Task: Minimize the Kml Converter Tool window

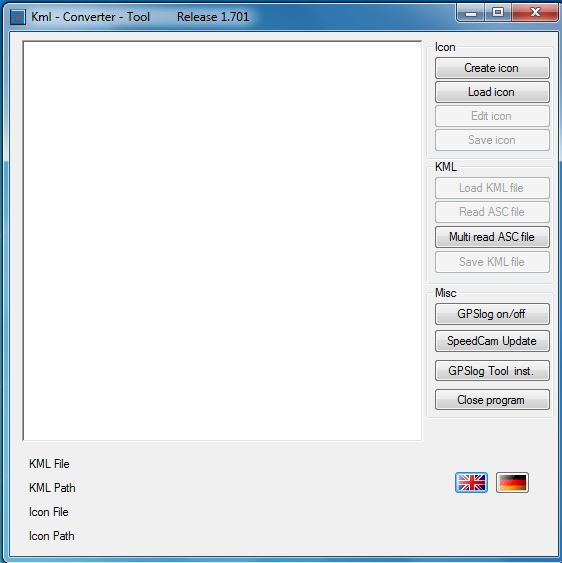Action: (x=471, y=12)
